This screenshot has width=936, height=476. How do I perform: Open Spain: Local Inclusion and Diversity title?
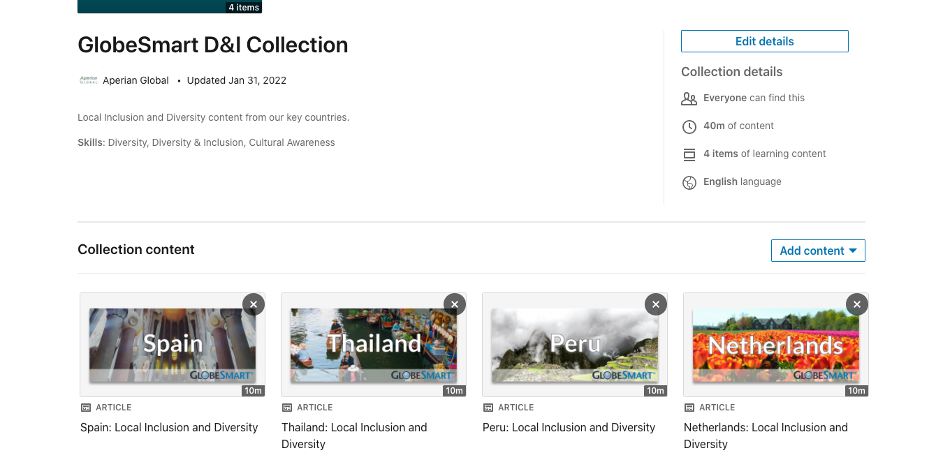coord(170,428)
